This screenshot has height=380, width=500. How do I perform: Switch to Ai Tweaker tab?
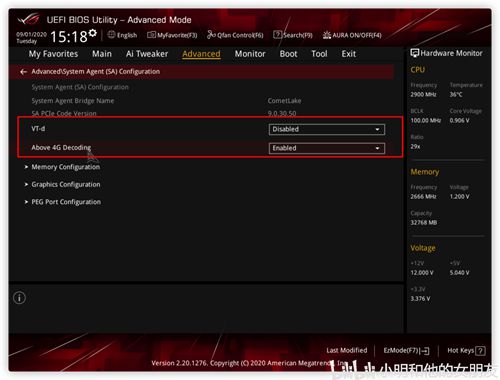pos(147,54)
